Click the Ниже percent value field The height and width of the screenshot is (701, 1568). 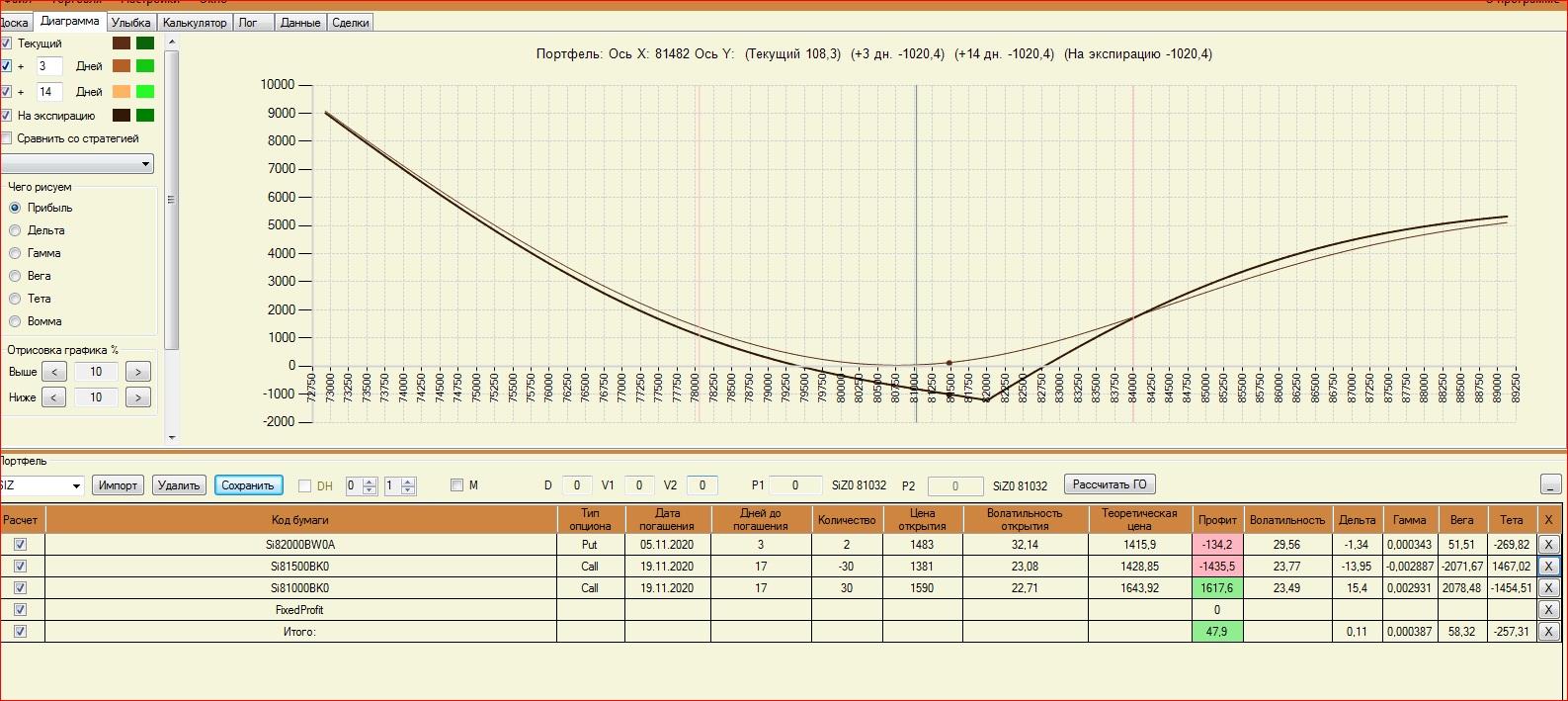point(96,397)
